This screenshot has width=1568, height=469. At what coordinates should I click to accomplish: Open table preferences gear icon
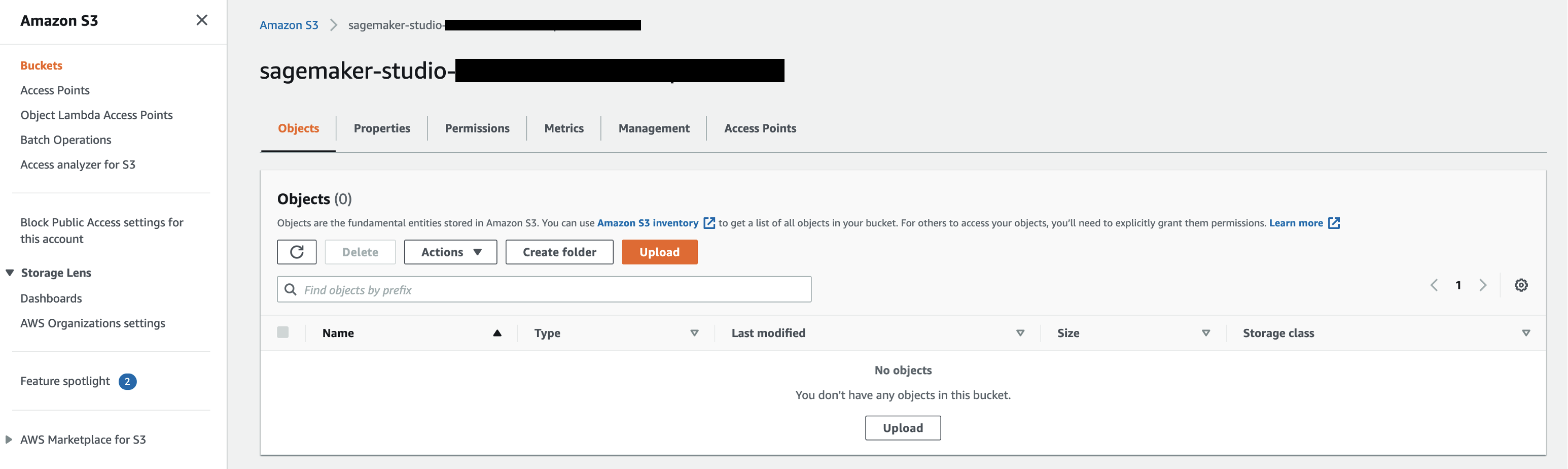(1521, 285)
